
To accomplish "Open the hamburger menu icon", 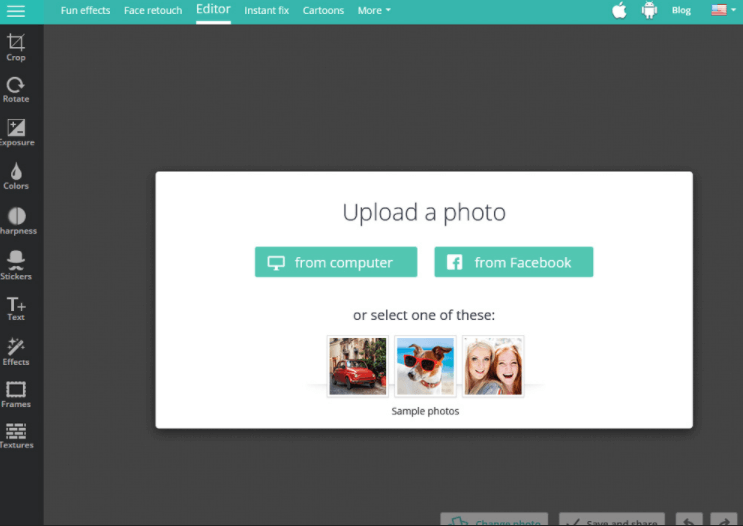I will (x=16, y=10).
